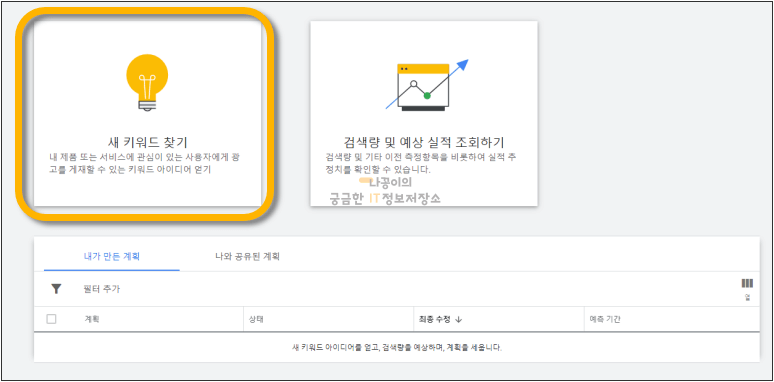Sort by '상태' column header
Image resolution: width=774 pixels, height=382 pixels.
point(257,319)
